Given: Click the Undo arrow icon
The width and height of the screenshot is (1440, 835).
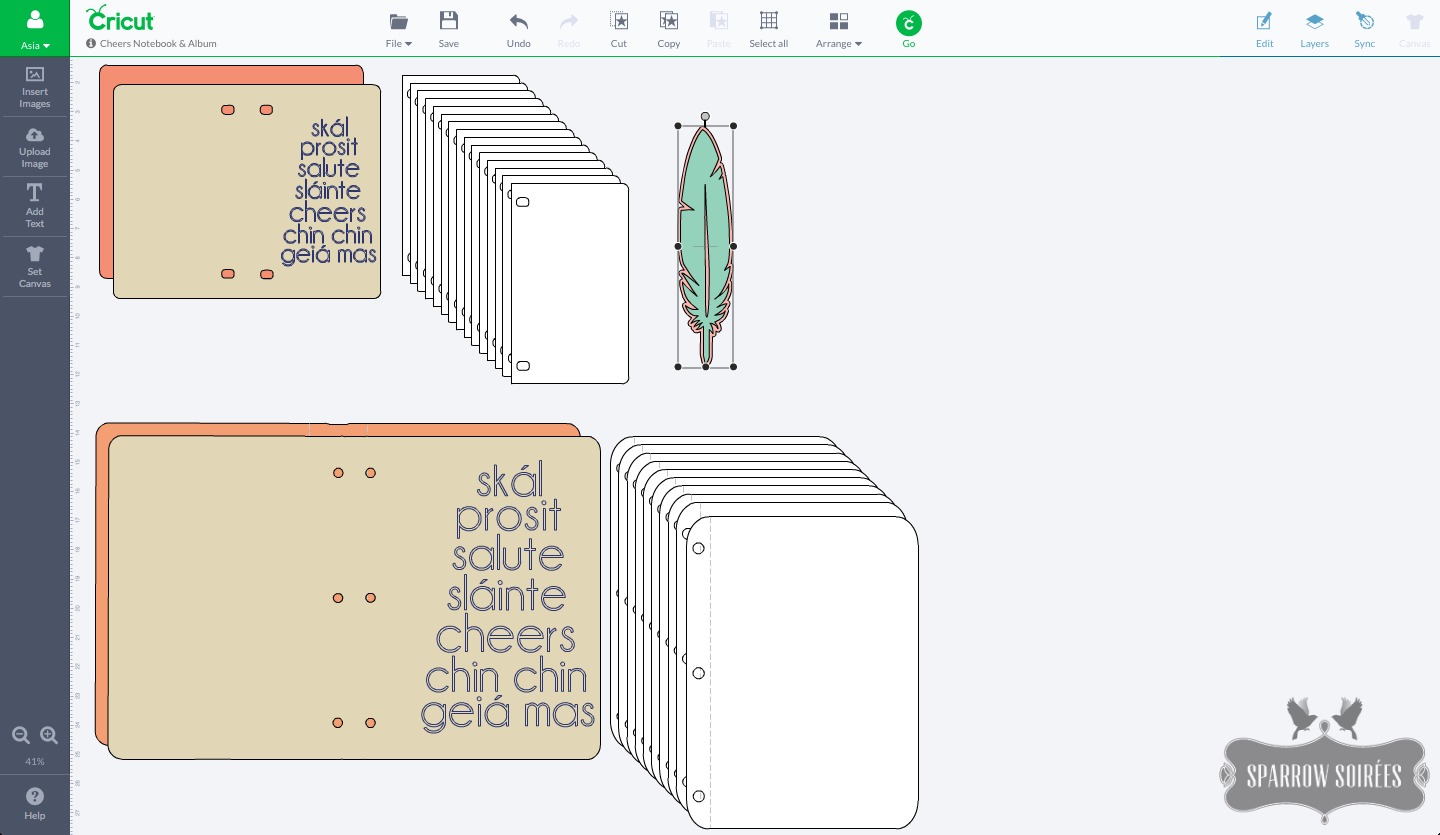Looking at the screenshot, I should pos(518,22).
